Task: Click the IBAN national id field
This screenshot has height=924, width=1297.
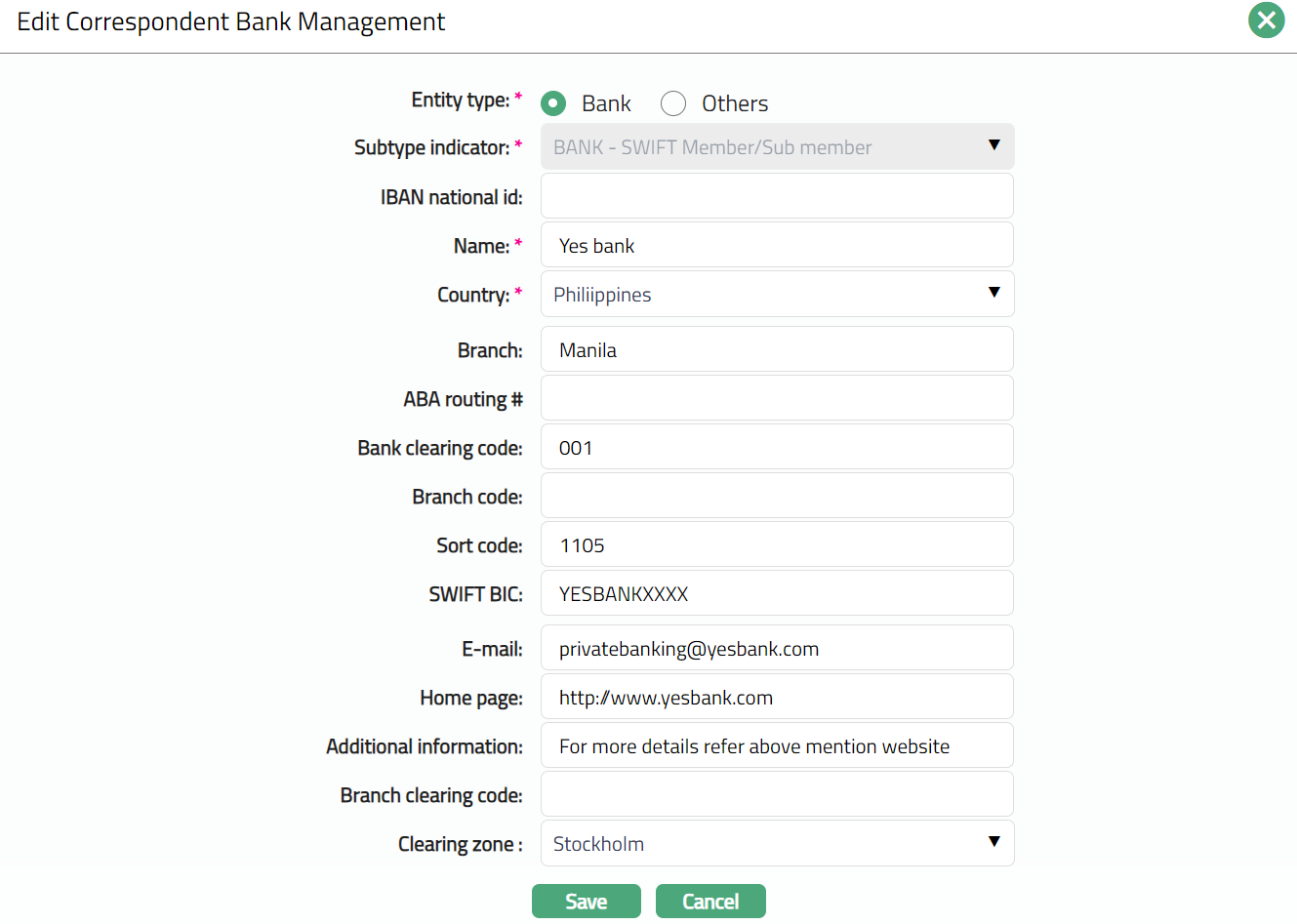Action: pos(777,196)
